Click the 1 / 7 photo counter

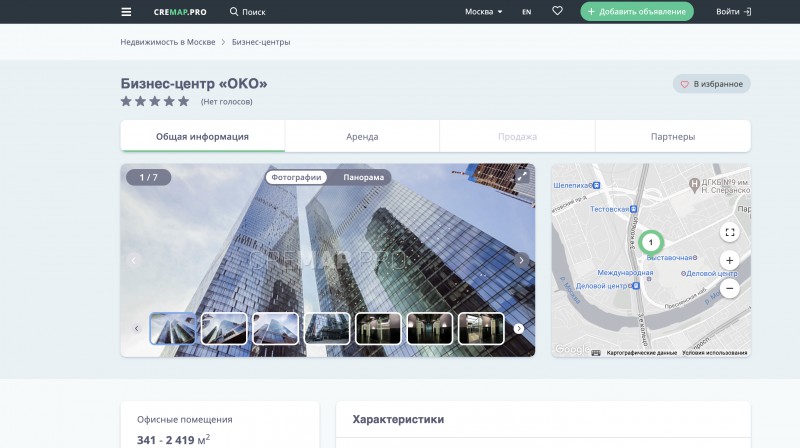148,177
